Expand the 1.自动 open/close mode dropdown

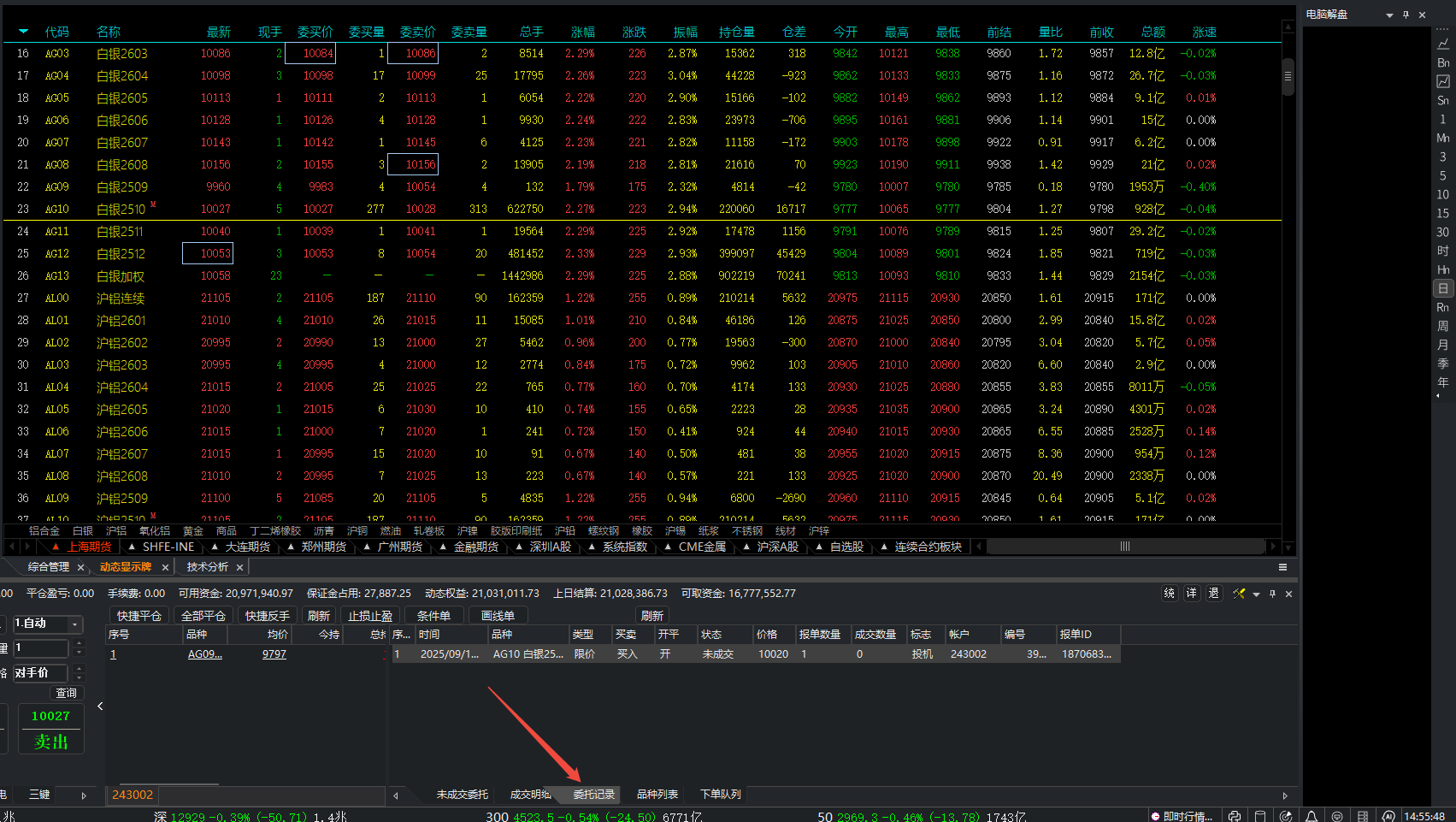tap(75, 624)
